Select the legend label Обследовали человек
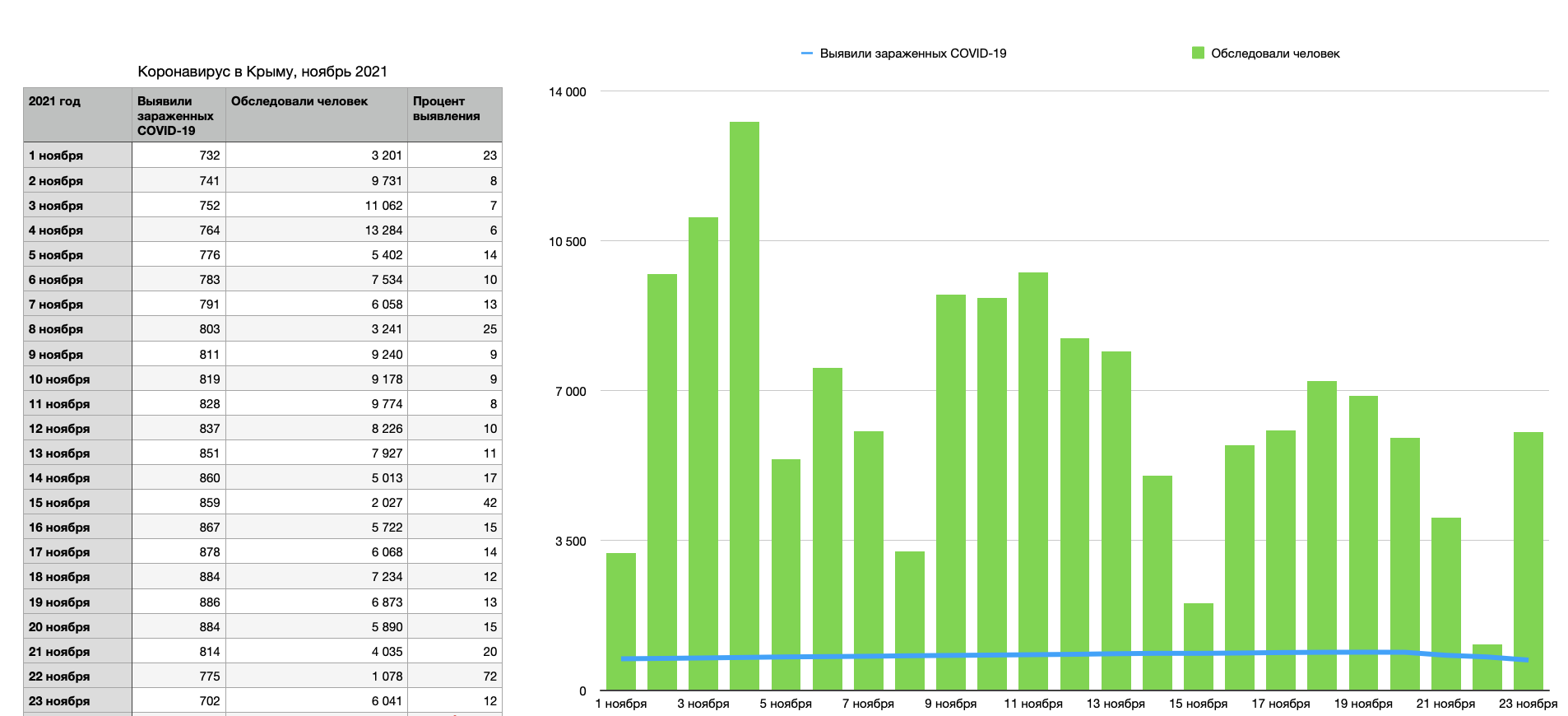The image size is (1568, 716). [1275, 53]
